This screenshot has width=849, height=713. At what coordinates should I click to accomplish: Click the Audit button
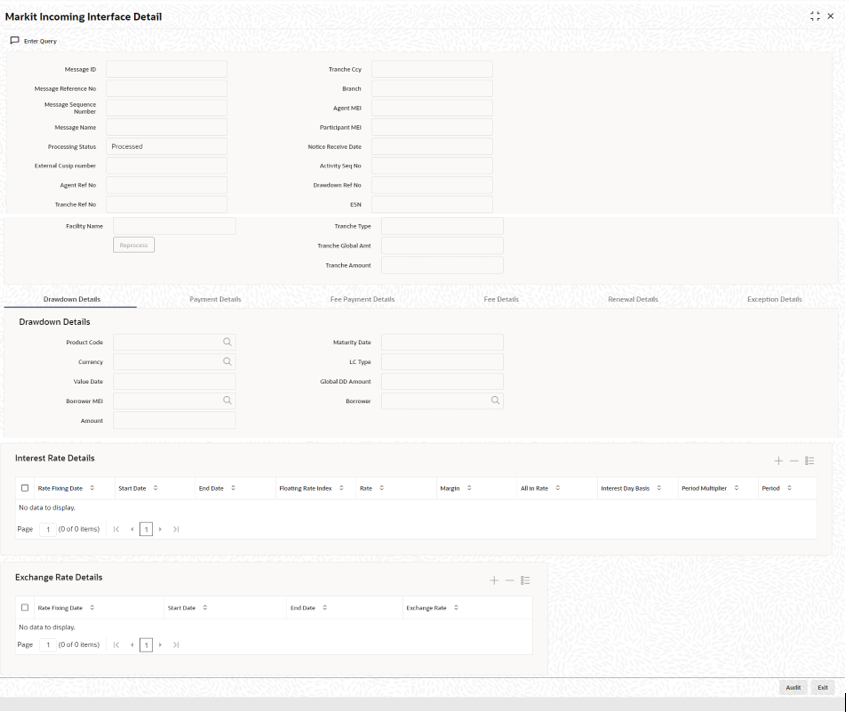[x=793, y=688]
